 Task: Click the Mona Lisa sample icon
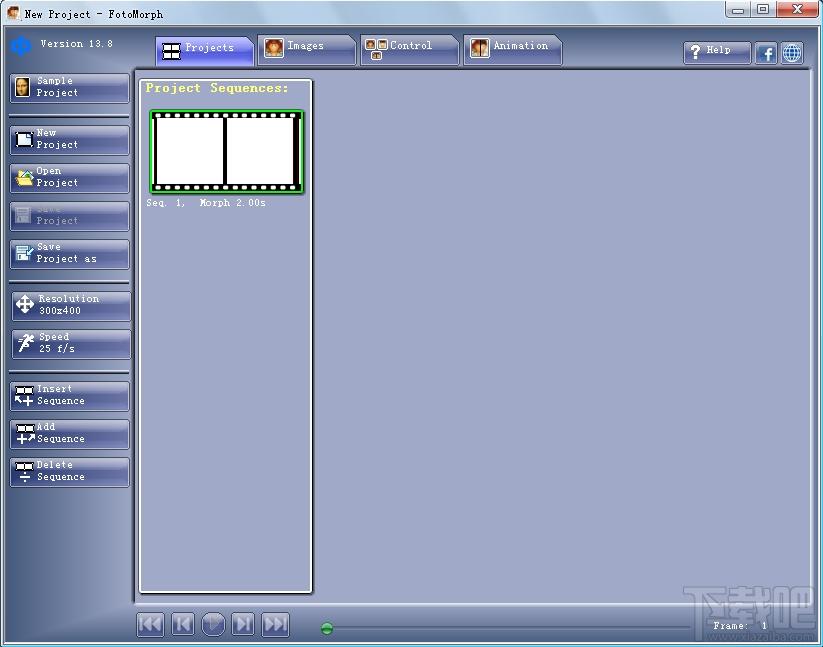click(x=23, y=87)
